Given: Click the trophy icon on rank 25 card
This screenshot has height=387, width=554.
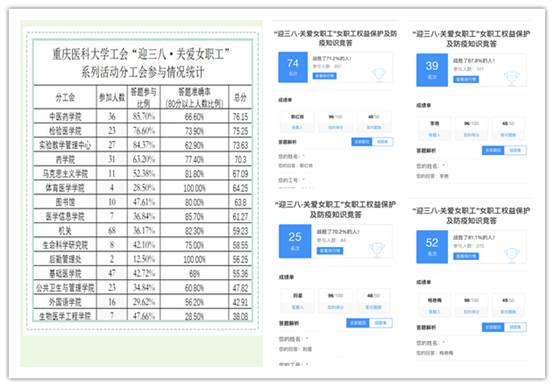Looking at the screenshot, I should click(377, 250).
